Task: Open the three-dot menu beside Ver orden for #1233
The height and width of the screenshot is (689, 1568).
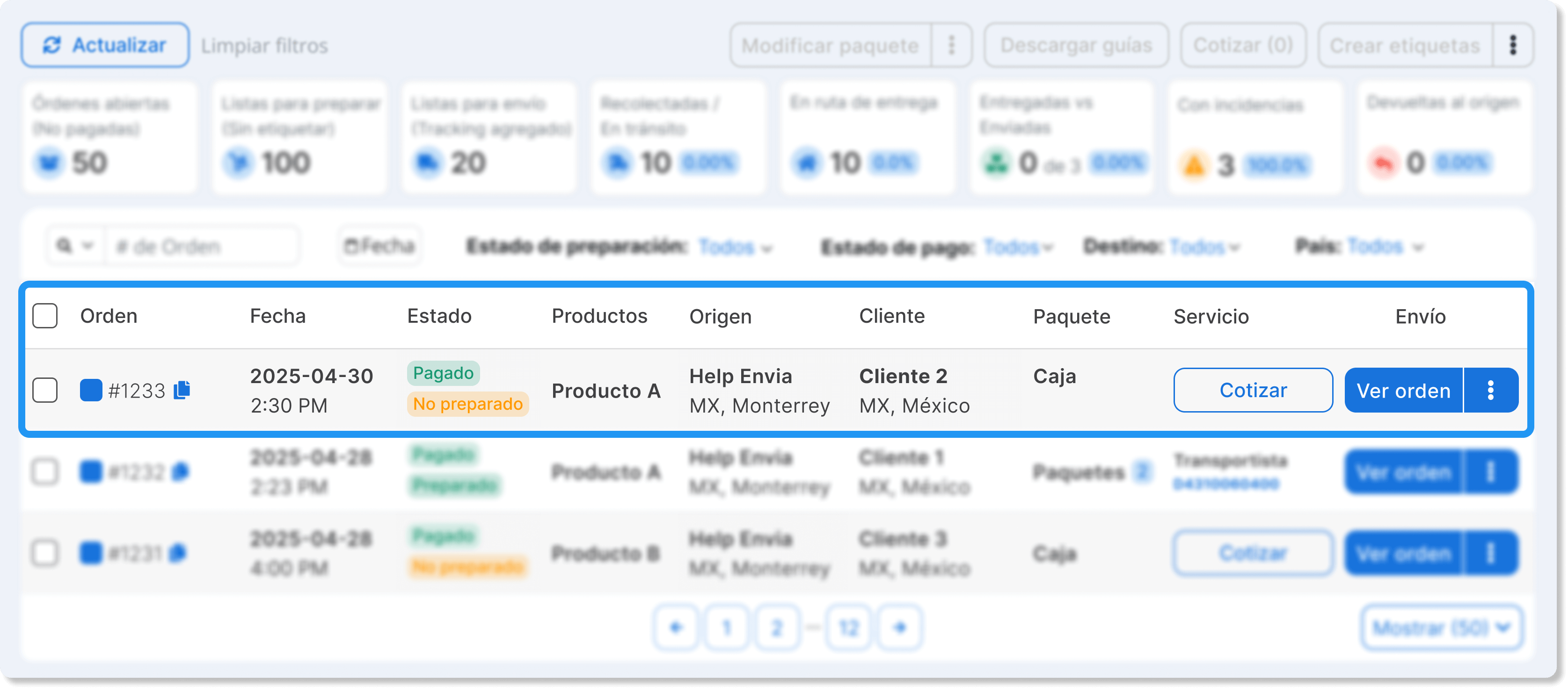Action: coord(1491,390)
